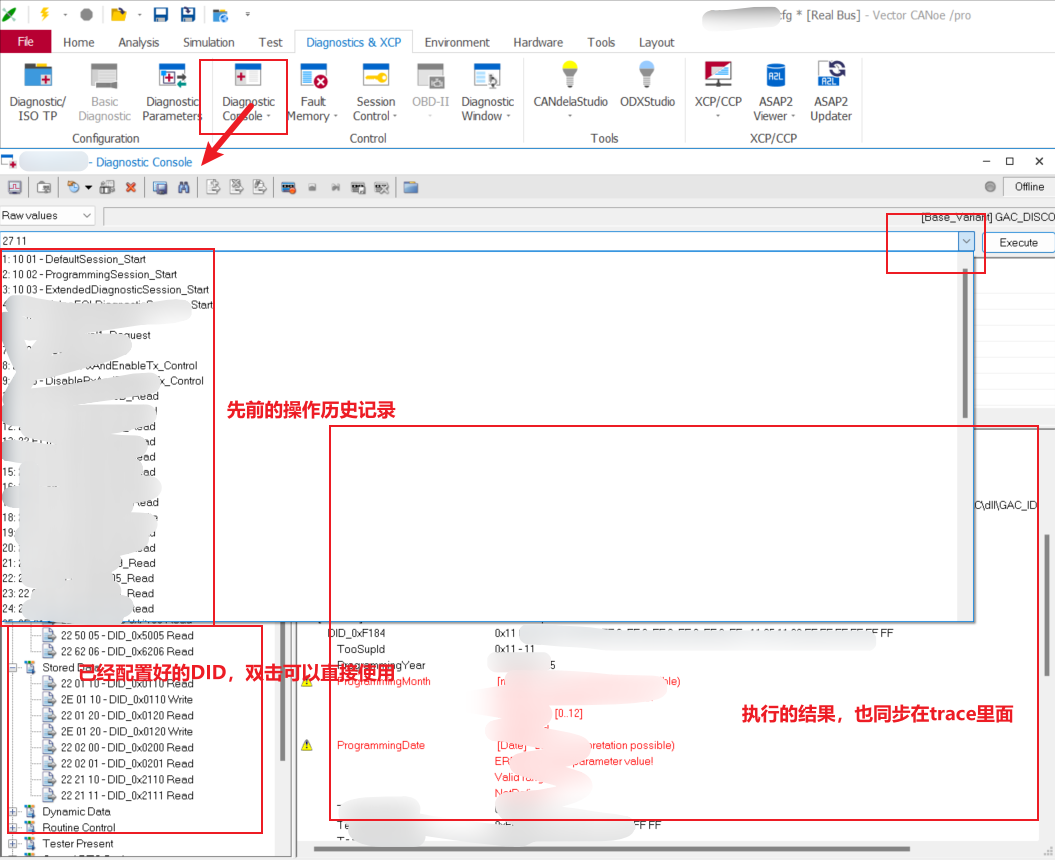Launch the Diagnostic Console ribbon button

pyautogui.click(x=248, y=92)
